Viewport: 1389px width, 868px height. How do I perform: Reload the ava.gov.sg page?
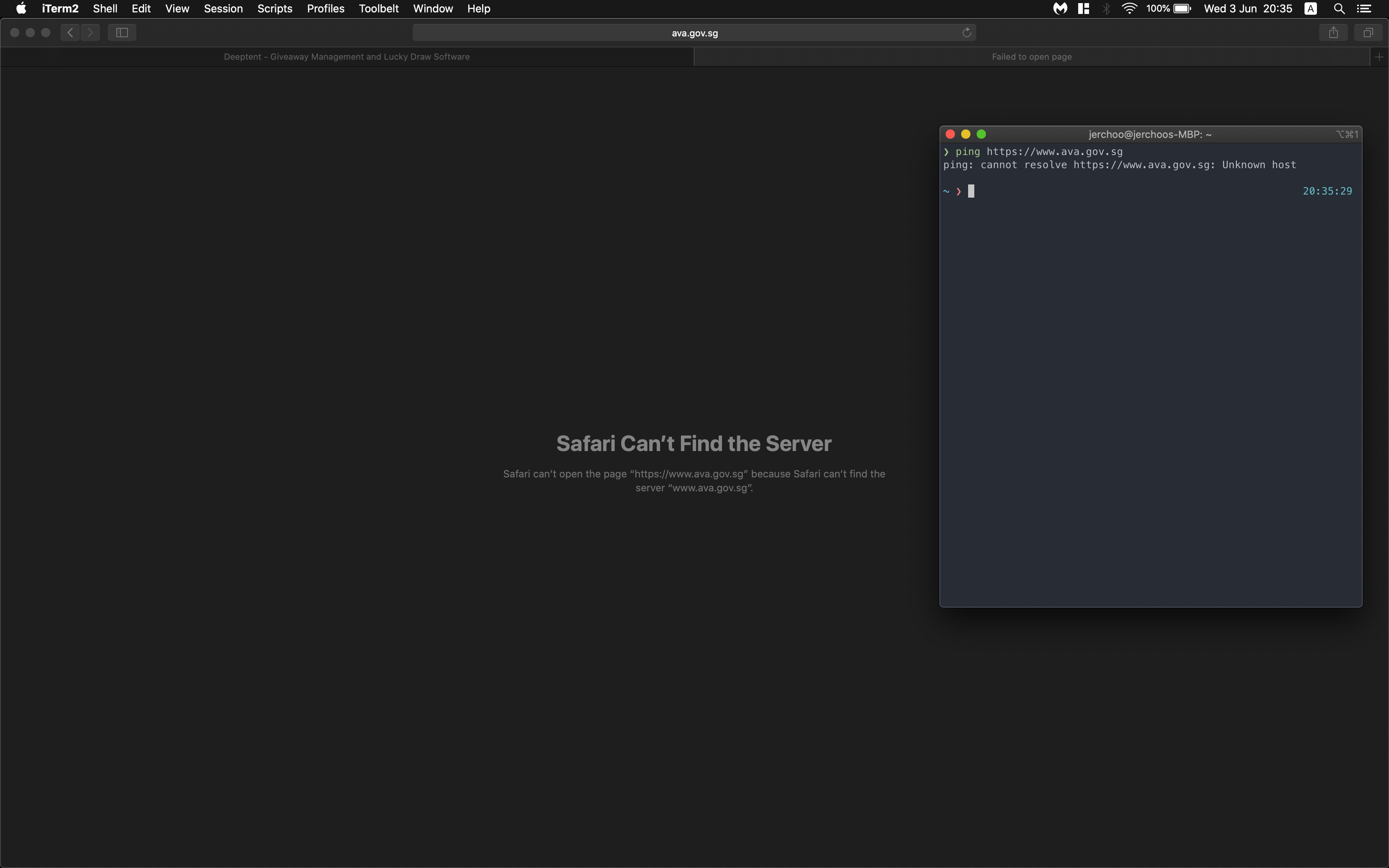tap(967, 33)
